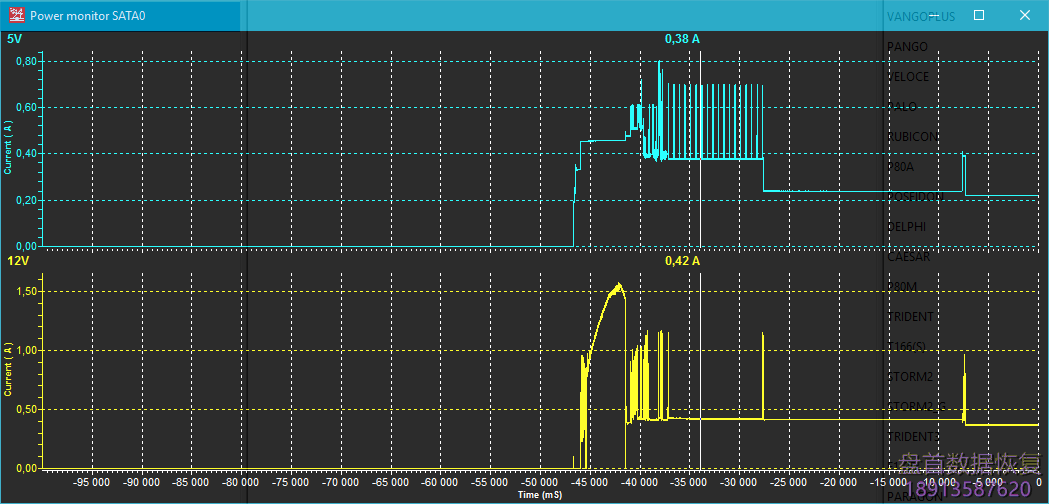Pick CAESAR in the list
This screenshot has width=1049, height=504.
(908, 257)
